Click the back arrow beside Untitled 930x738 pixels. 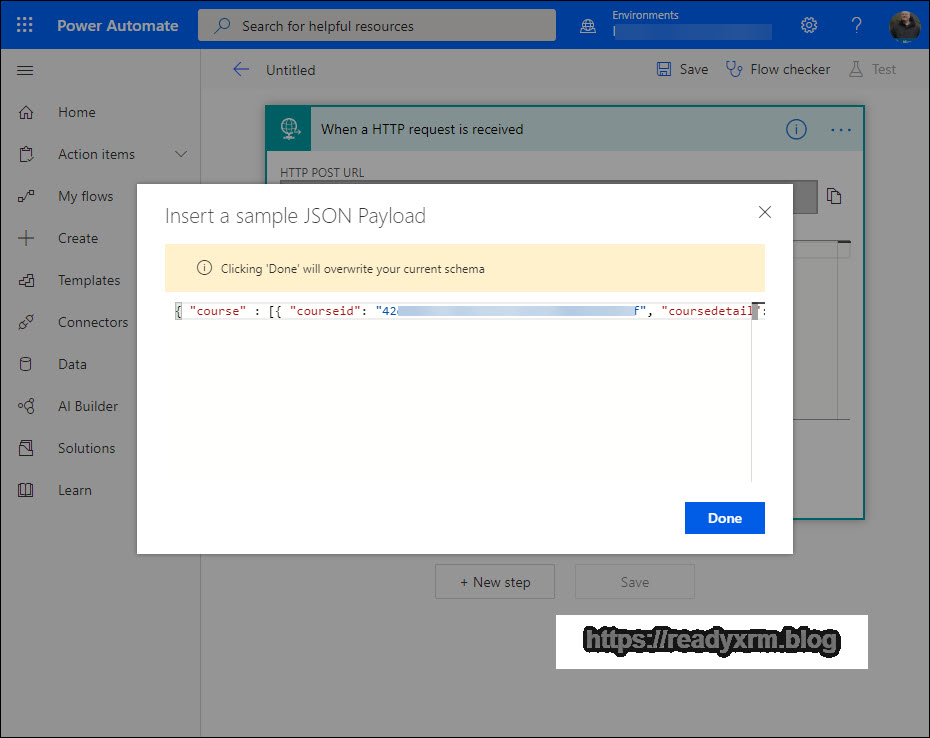[x=240, y=69]
